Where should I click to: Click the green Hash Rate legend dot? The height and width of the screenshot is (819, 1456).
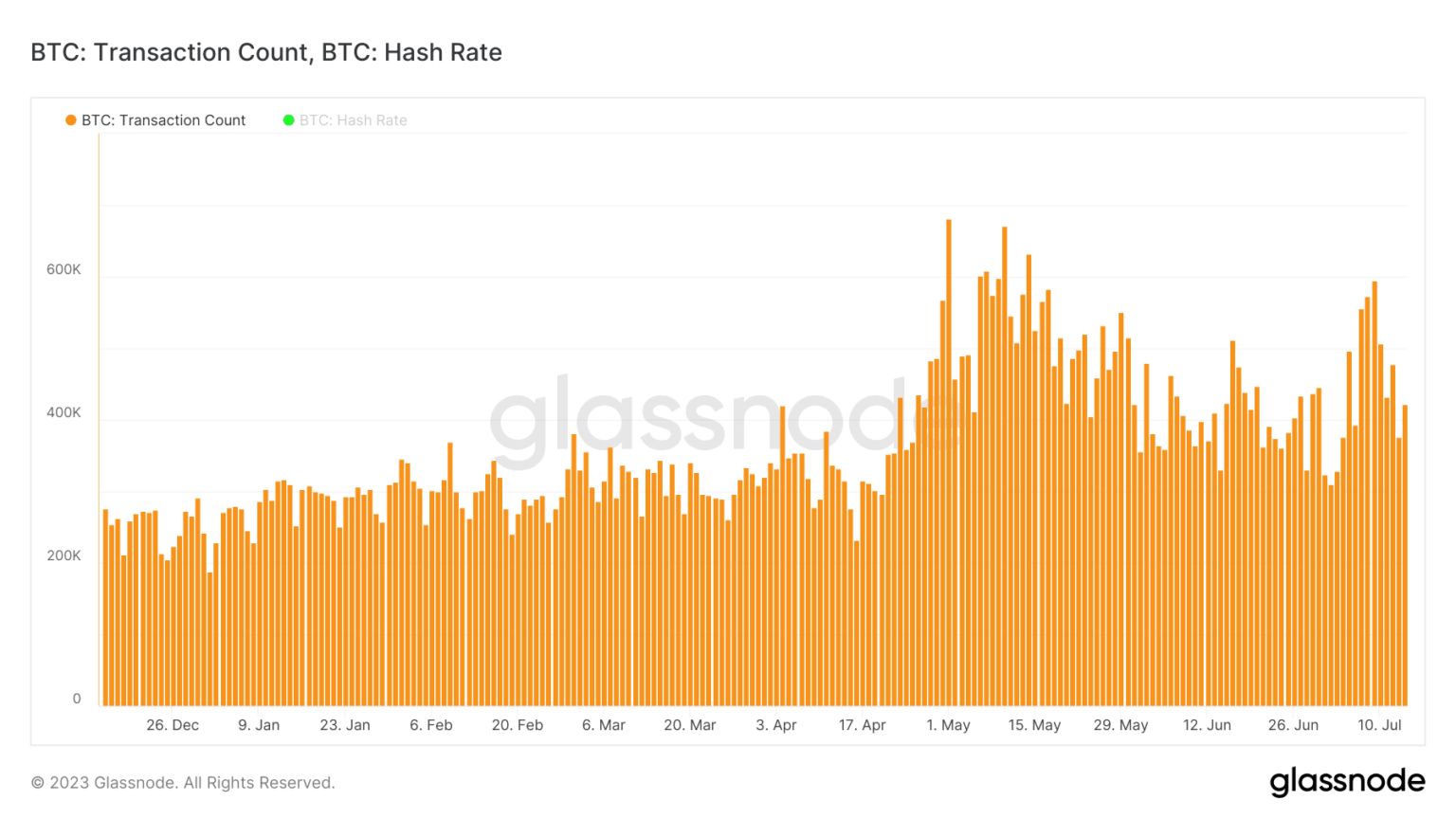pos(289,120)
